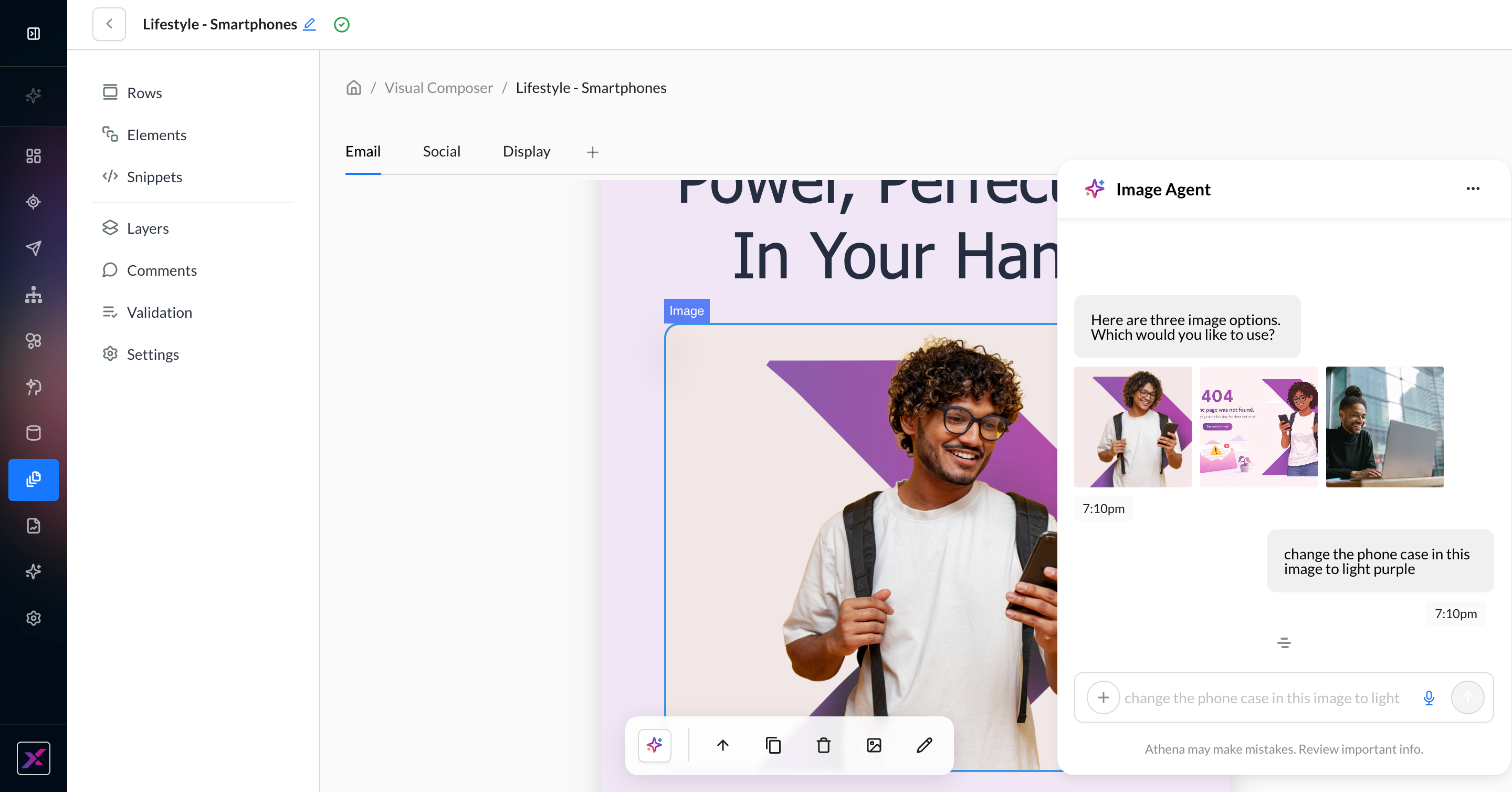
Task: Open the sparkle AI icon atop the sidebar
Action: point(34,95)
